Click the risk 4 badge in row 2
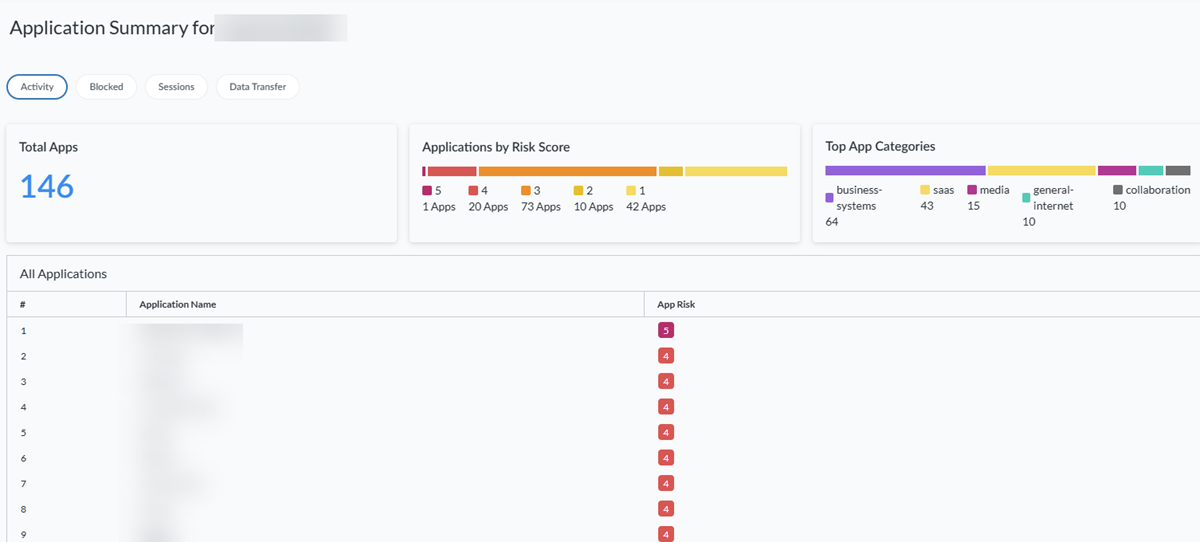 pyautogui.click(x=666, y=356)
